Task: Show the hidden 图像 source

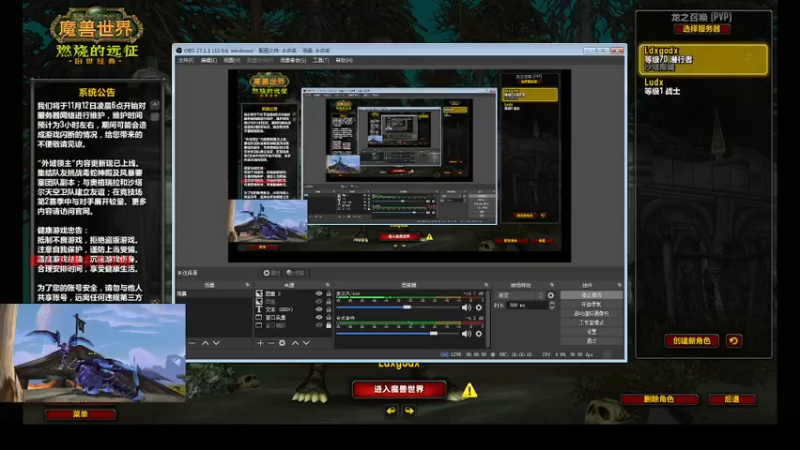Action: [319, 302]
